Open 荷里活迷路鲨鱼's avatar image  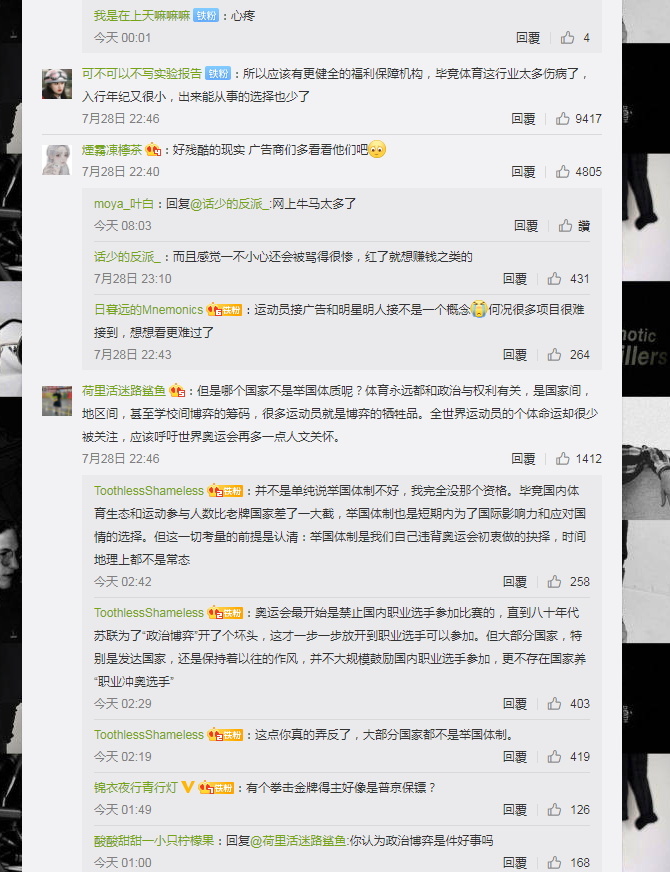point(57,401)
